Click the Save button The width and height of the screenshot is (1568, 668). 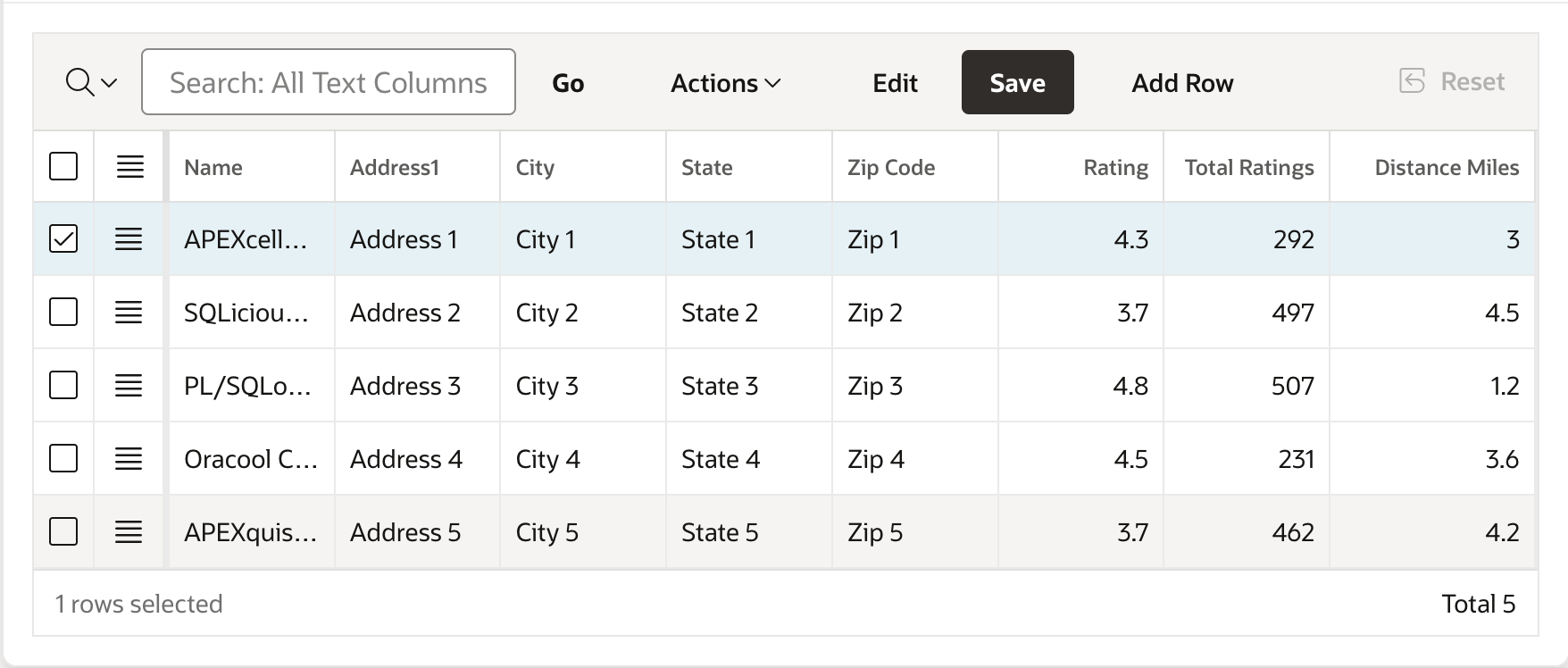pyautogui.click(x=1018, y=82)
